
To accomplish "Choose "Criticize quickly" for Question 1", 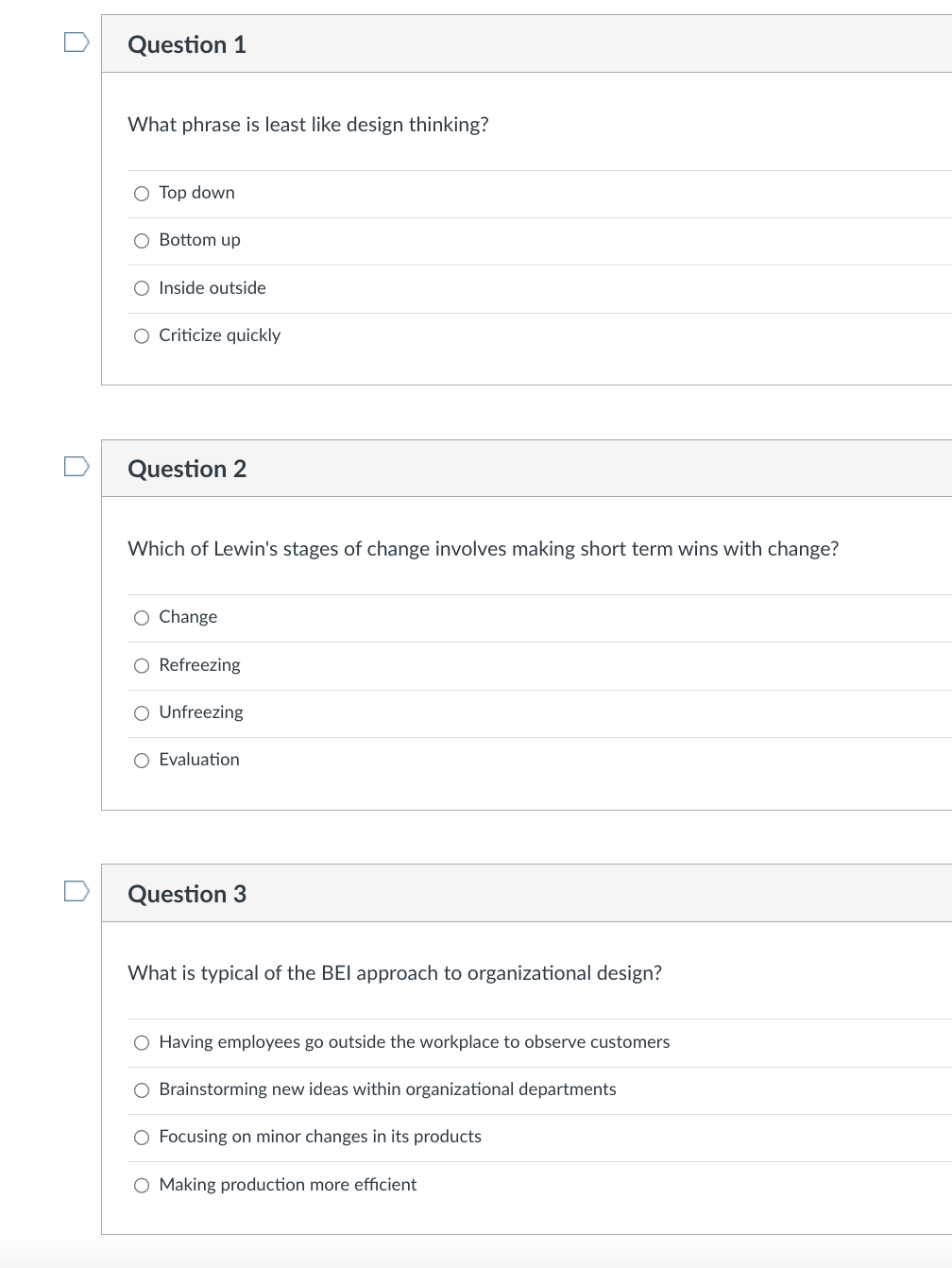I will (141, 335).
